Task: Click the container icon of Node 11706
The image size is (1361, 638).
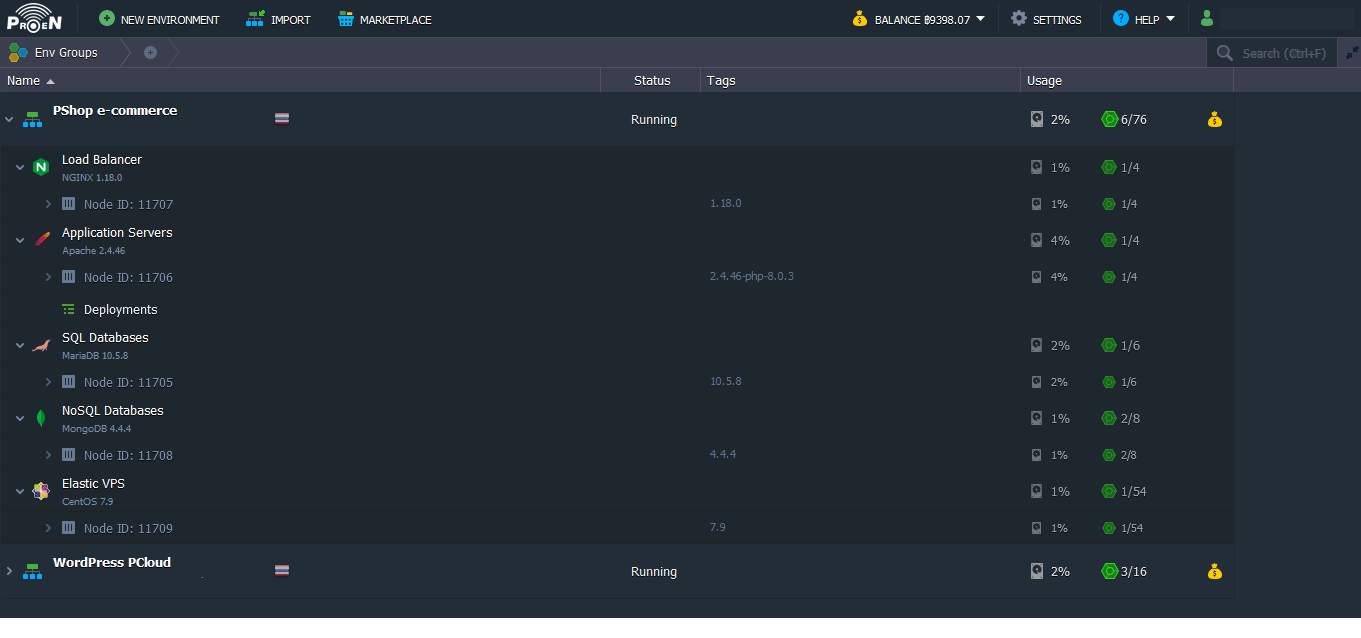Action: click(x=68, y=277)
